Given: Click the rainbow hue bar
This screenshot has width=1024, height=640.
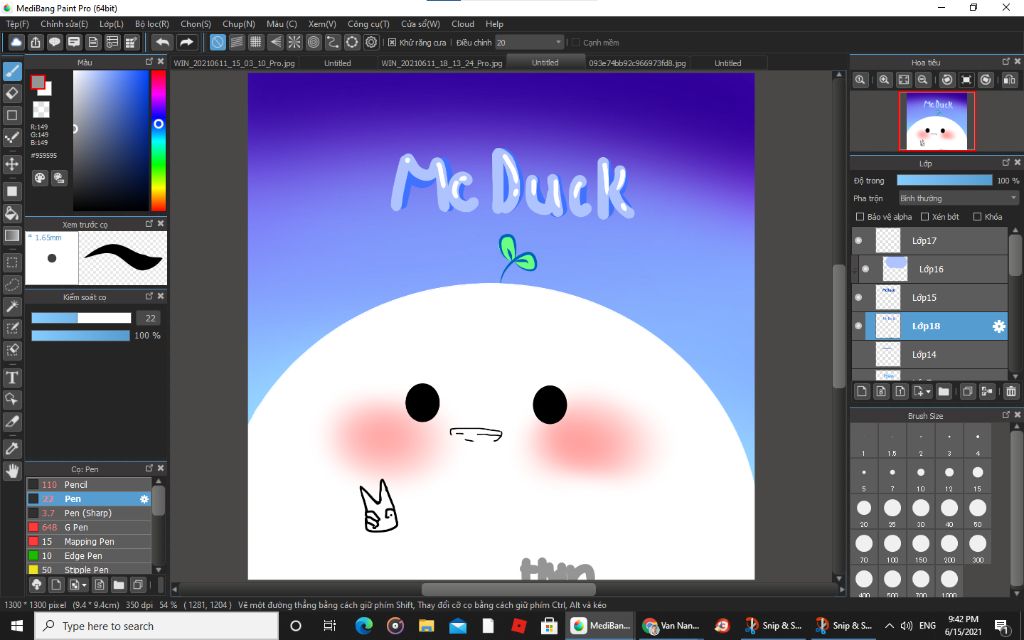Looking at the screenshot, I should [158, 140].
